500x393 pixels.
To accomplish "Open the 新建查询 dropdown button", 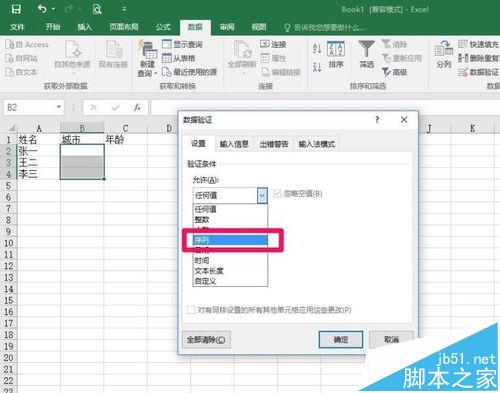I will click(x=147, y=58).
